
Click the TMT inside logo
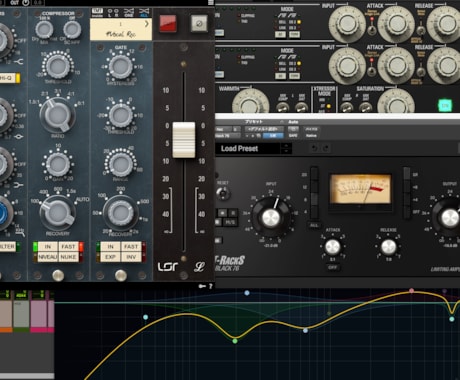[97, 13]
